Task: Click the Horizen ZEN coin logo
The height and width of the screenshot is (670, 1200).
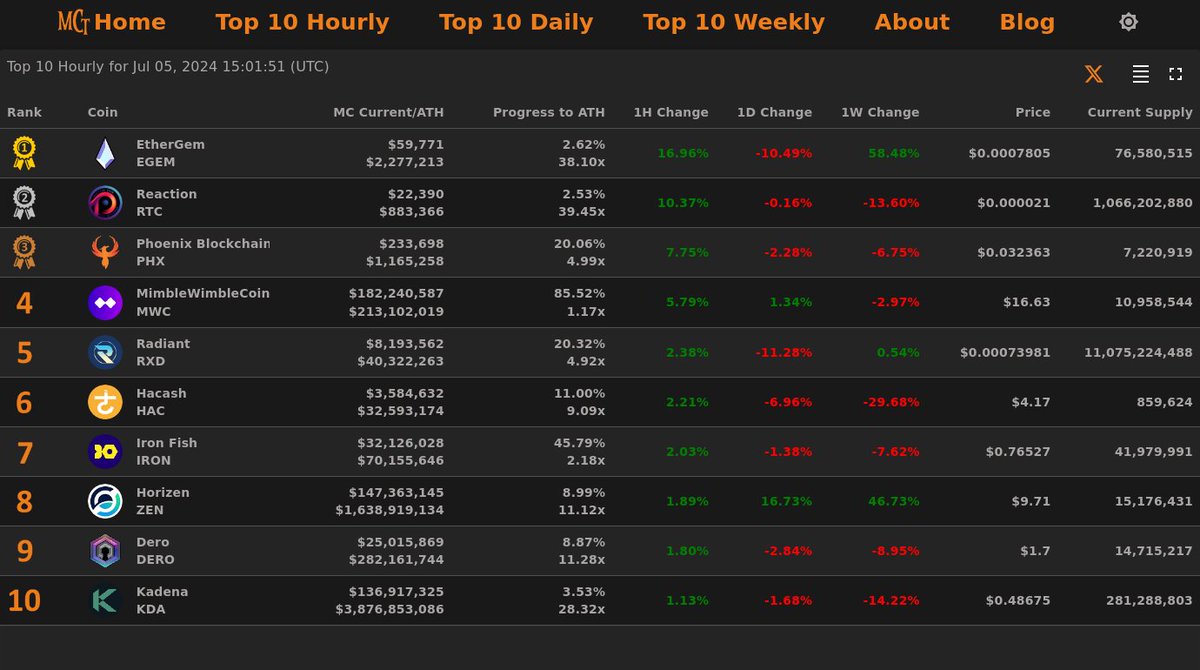Action: [x=105, y=501]
